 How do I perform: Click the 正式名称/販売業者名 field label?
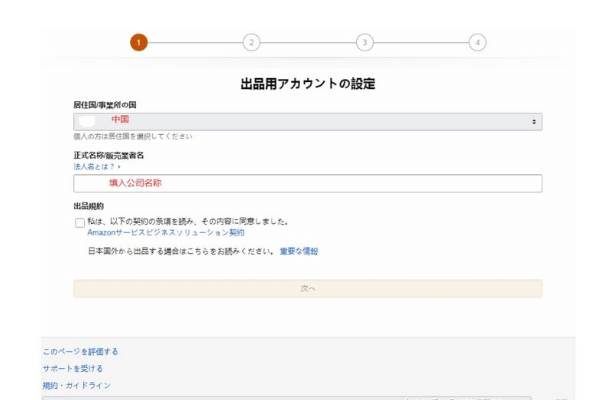[108, 156]
